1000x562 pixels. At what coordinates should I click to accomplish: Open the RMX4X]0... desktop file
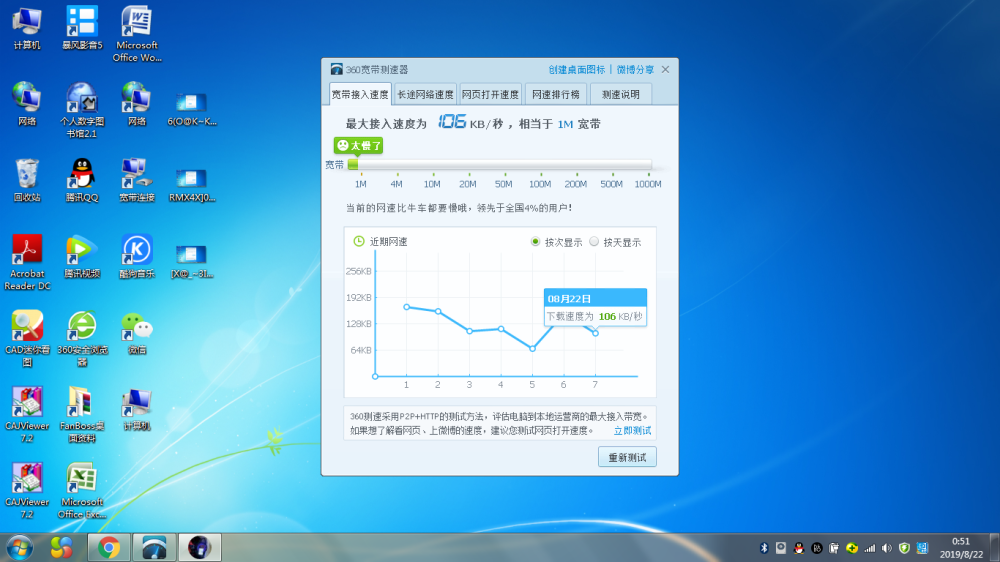click(x=191, y=186)
